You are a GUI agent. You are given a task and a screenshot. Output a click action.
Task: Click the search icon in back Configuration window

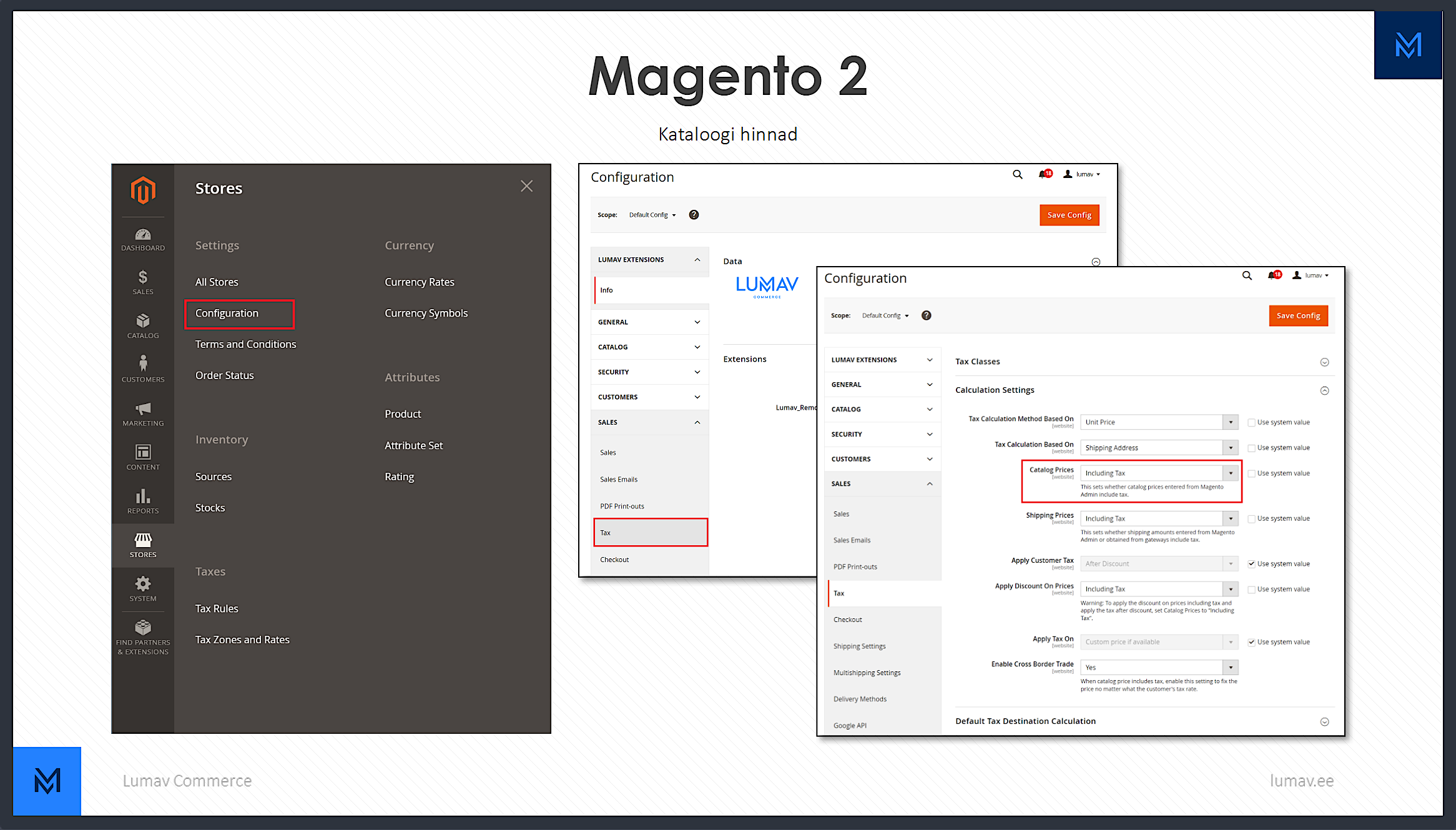pyautogui.click(x=1017, y=174)
